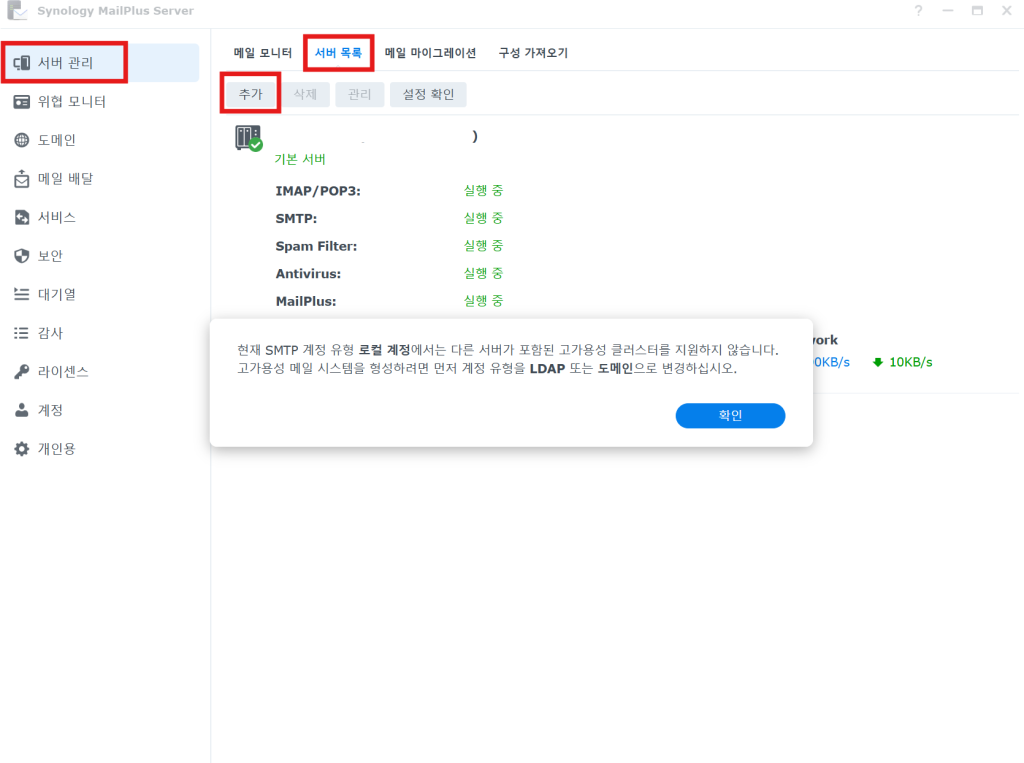The image size is (1024, 763).
Task: Switch to the 메일 마이그레이션 tab
Action: (430, 53)
